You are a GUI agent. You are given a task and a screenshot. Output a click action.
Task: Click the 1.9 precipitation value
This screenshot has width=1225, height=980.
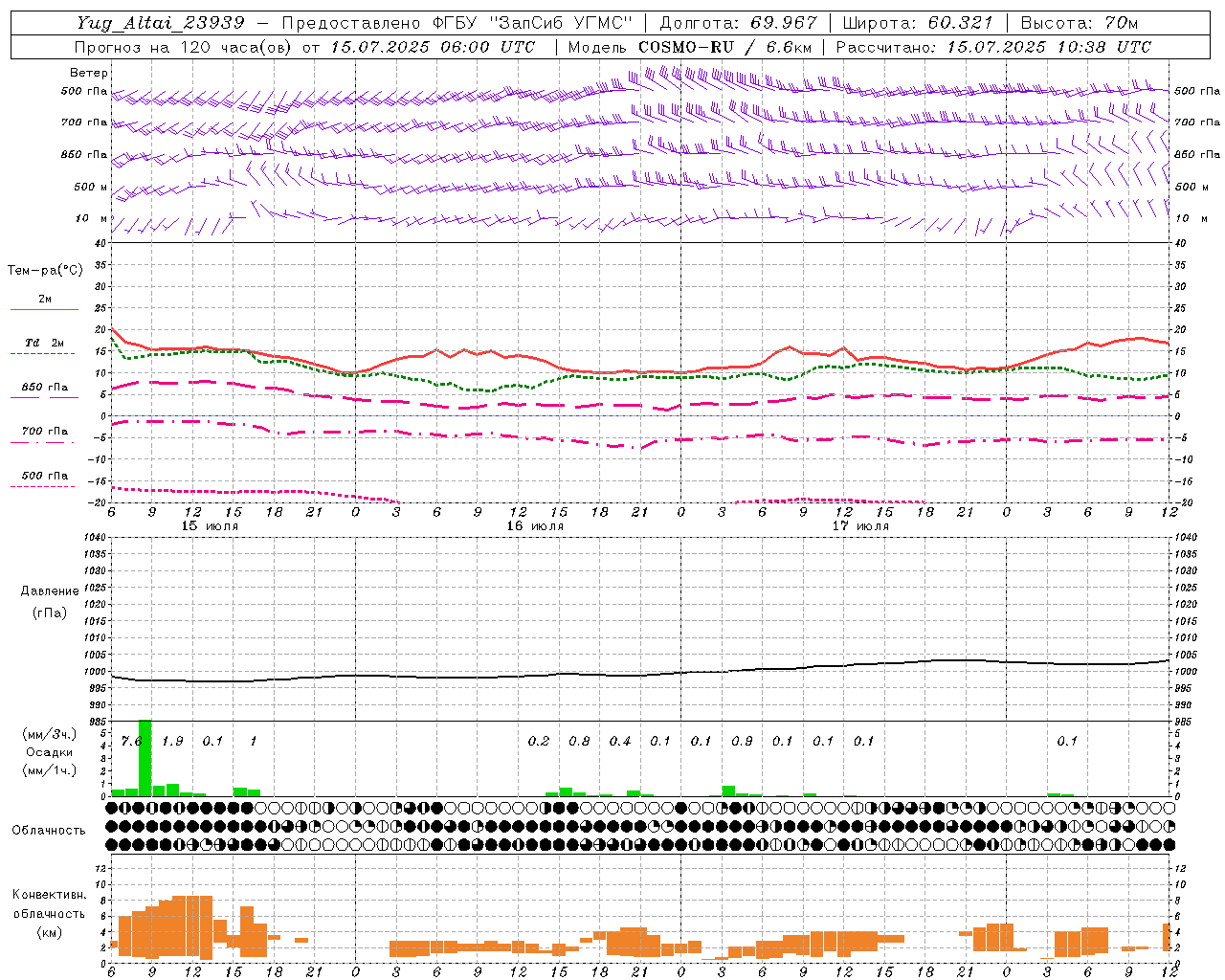coord(172,742)
